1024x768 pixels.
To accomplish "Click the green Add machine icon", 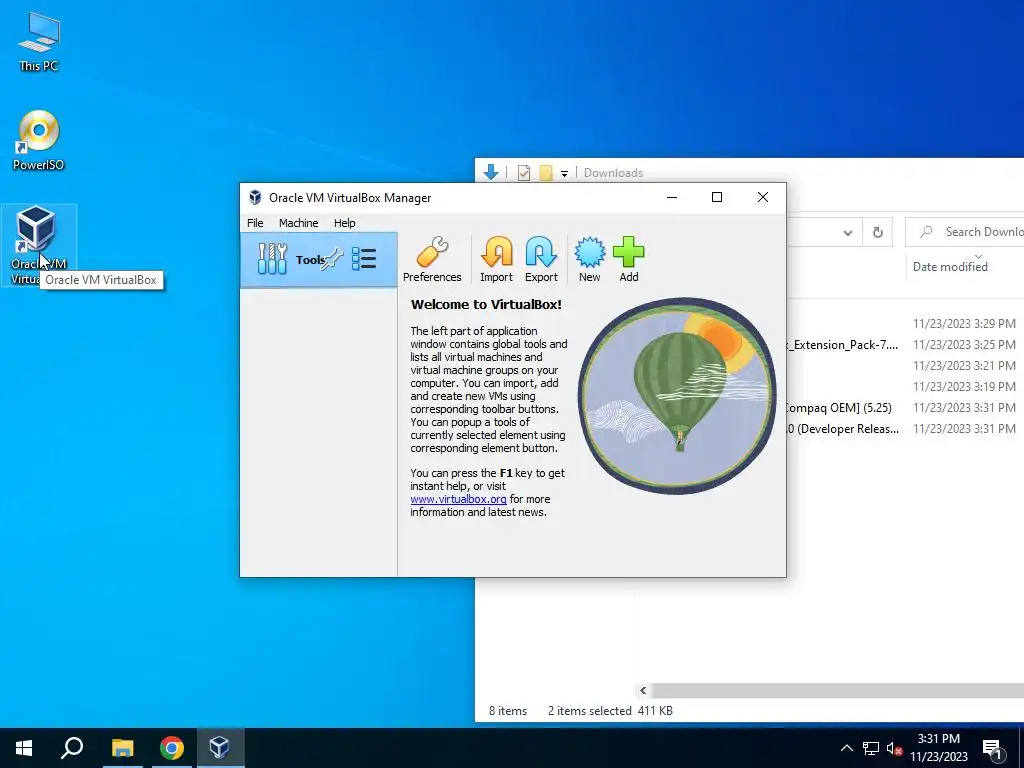I will click(628, 260).
